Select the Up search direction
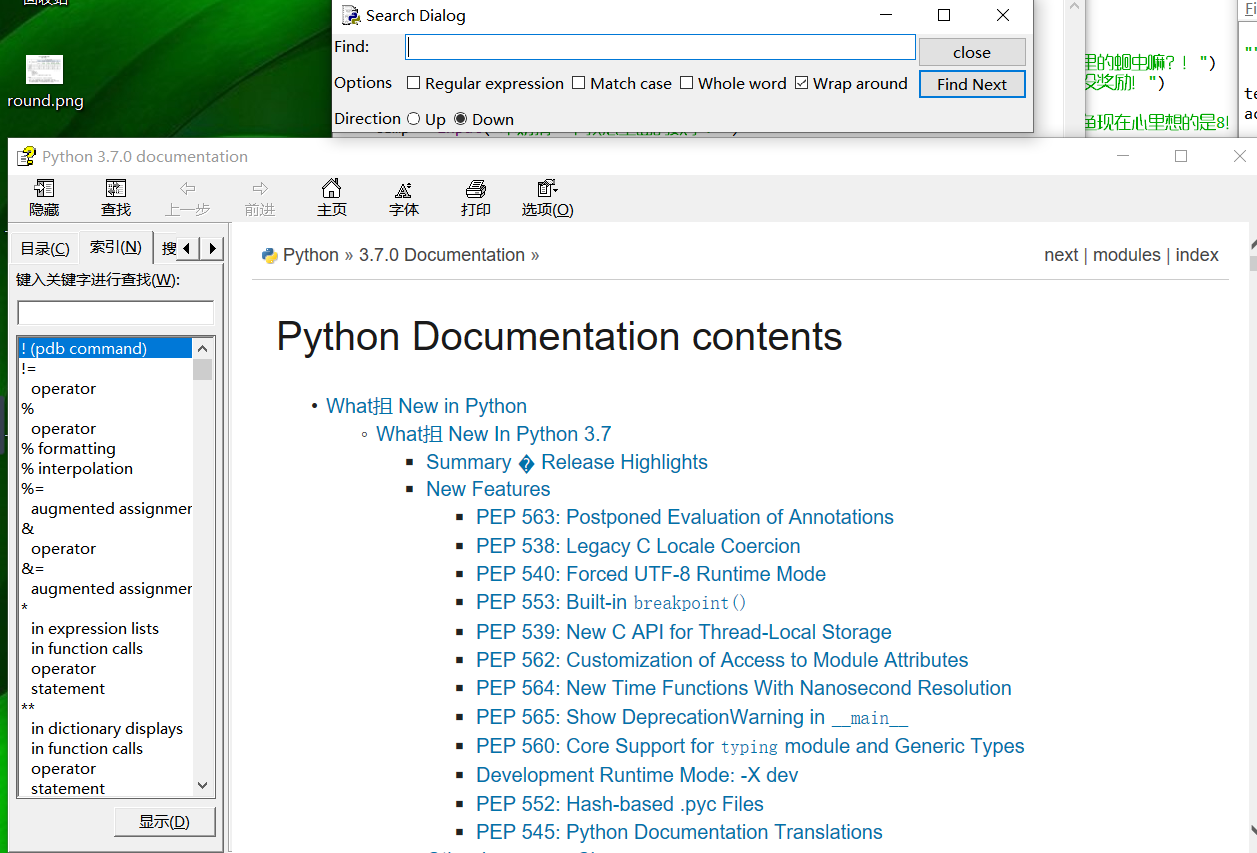This screenshot has height=853, width=1257. [x=413, y=118]
